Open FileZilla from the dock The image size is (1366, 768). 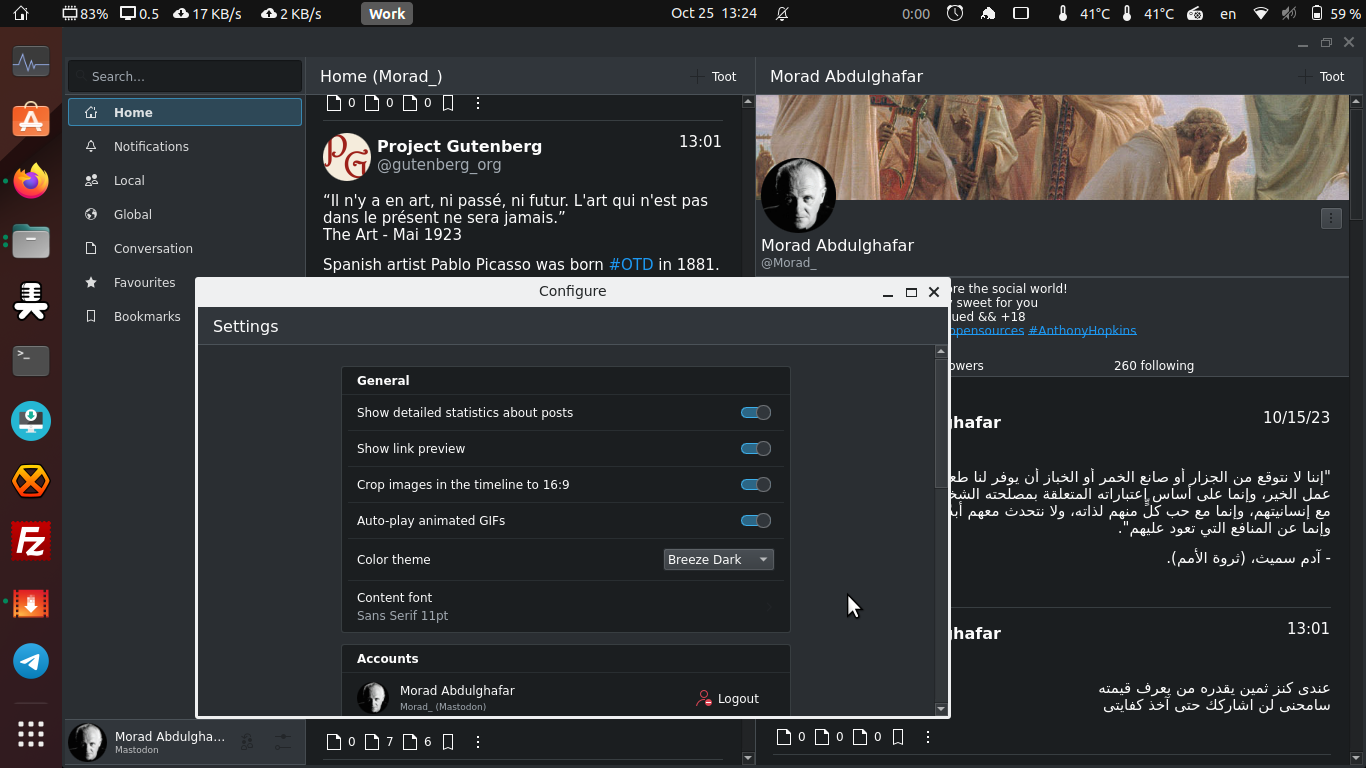click(x=31, y=541)
